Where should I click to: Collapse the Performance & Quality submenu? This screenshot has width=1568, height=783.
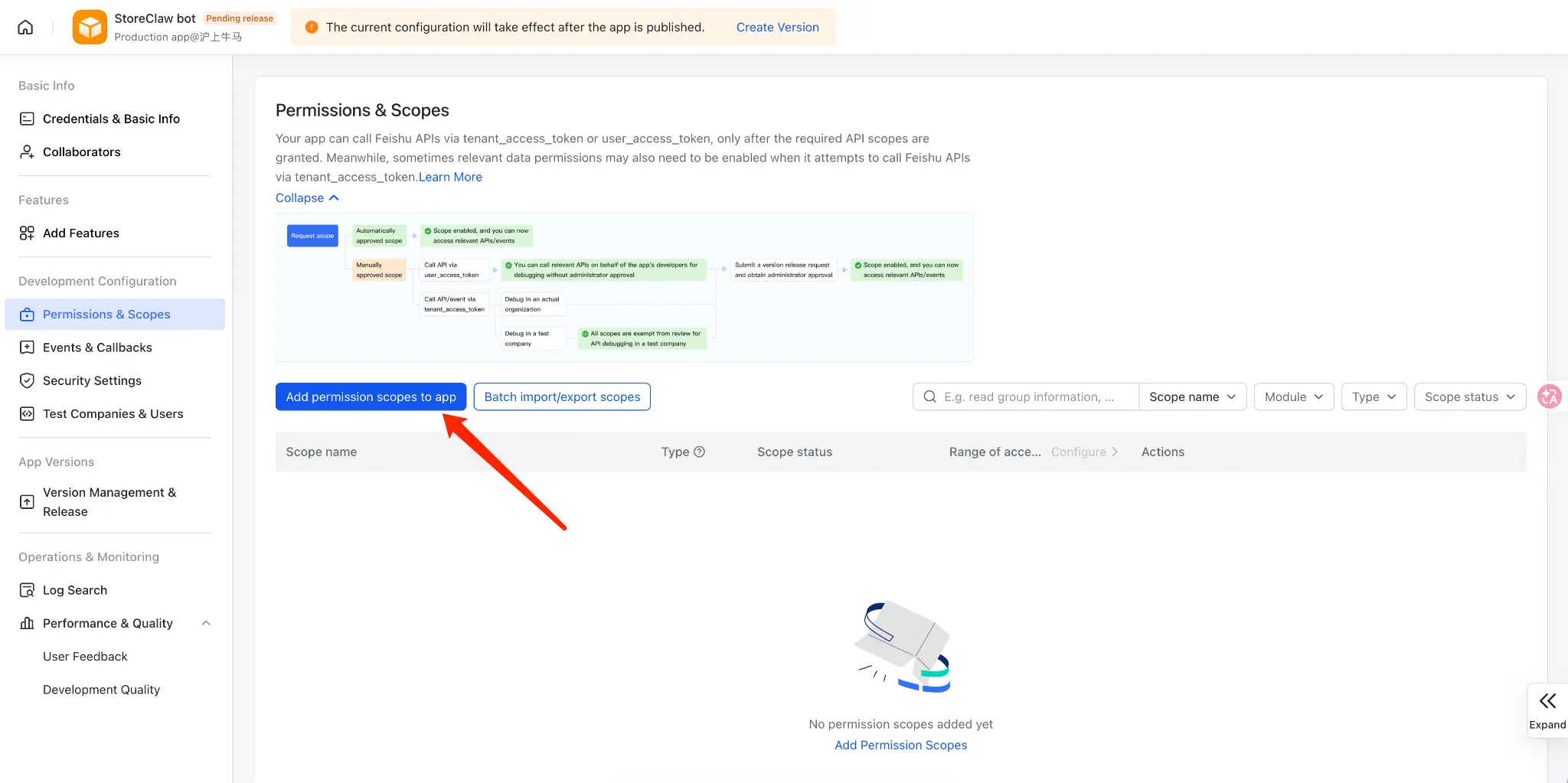pyautogui.click(x=205, y=623)
